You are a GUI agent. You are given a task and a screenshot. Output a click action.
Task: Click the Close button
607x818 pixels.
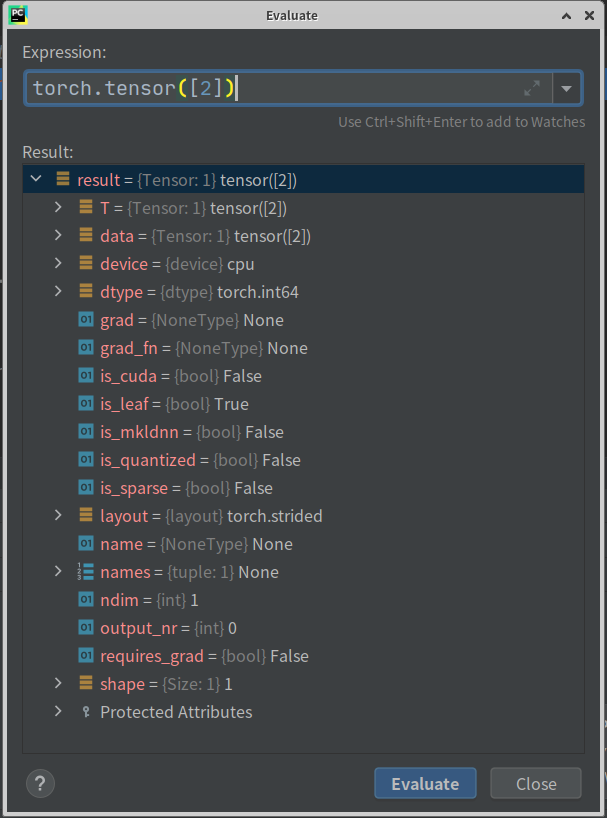pyautogui.click(x=536, y=783)
